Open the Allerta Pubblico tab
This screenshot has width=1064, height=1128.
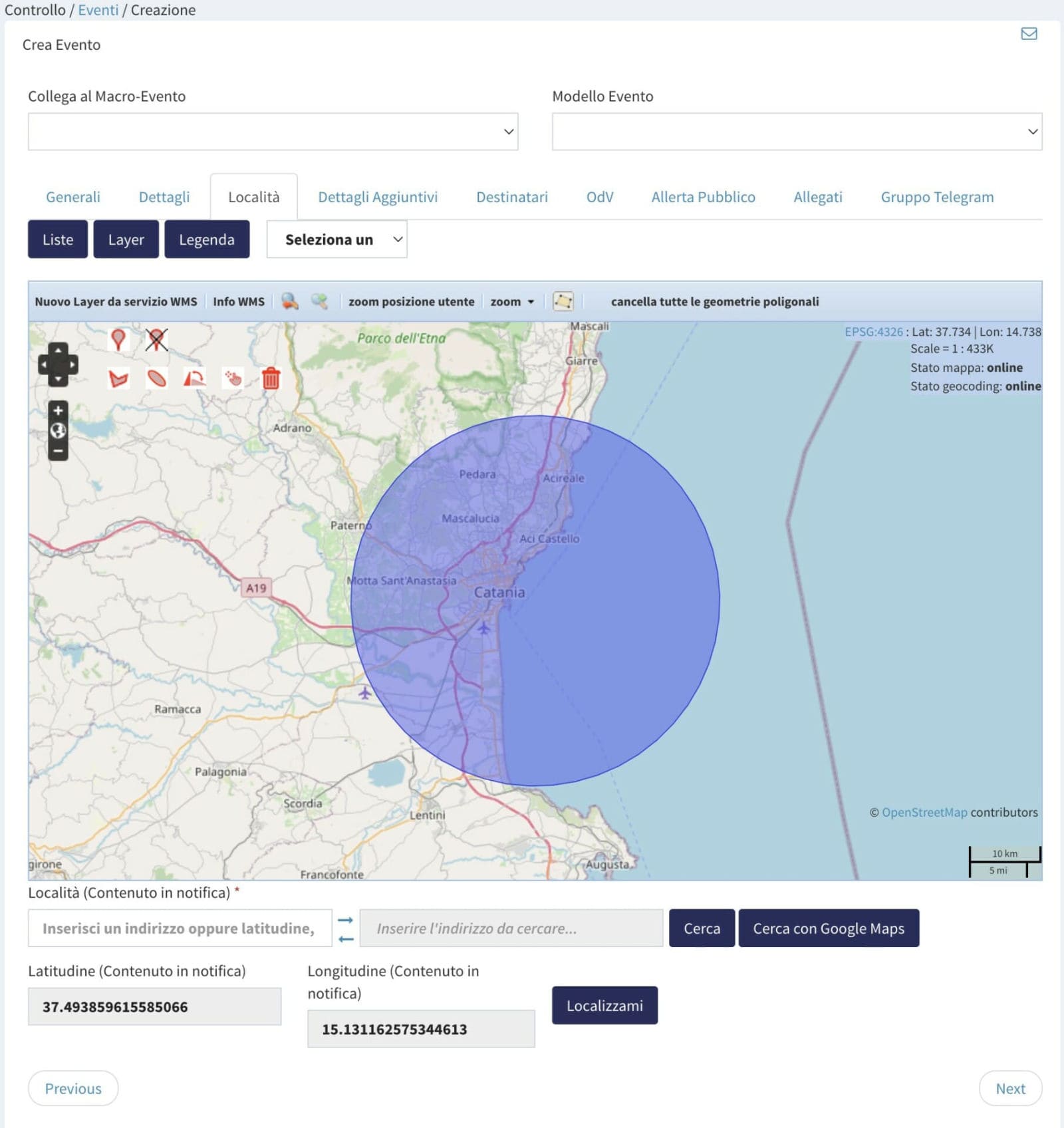point(703,197)
